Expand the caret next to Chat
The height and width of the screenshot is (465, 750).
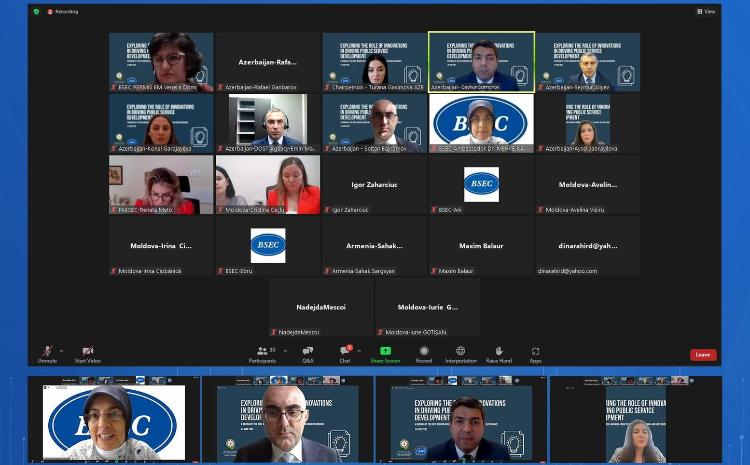click(359, 351)
